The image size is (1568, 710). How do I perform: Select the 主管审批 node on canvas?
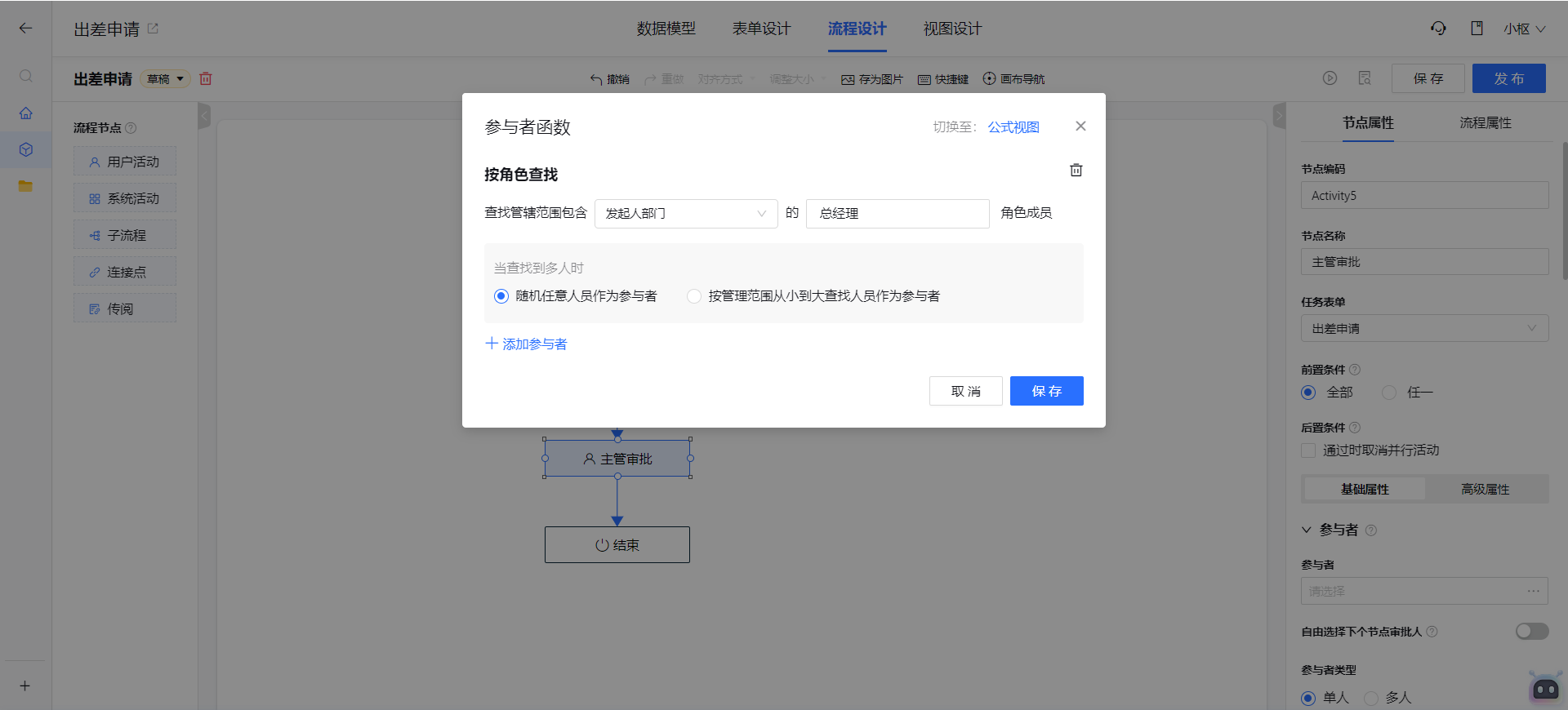click(617, 459)
